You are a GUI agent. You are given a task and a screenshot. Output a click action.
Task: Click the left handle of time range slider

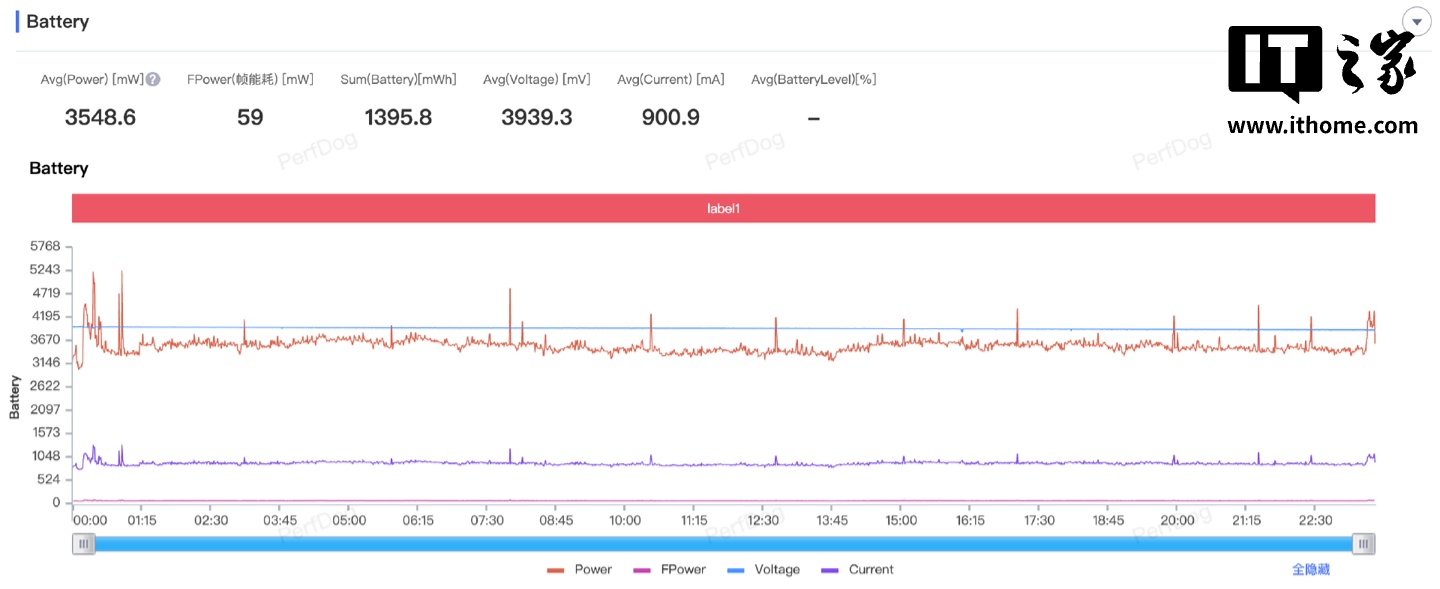click(x=84, y=544)
